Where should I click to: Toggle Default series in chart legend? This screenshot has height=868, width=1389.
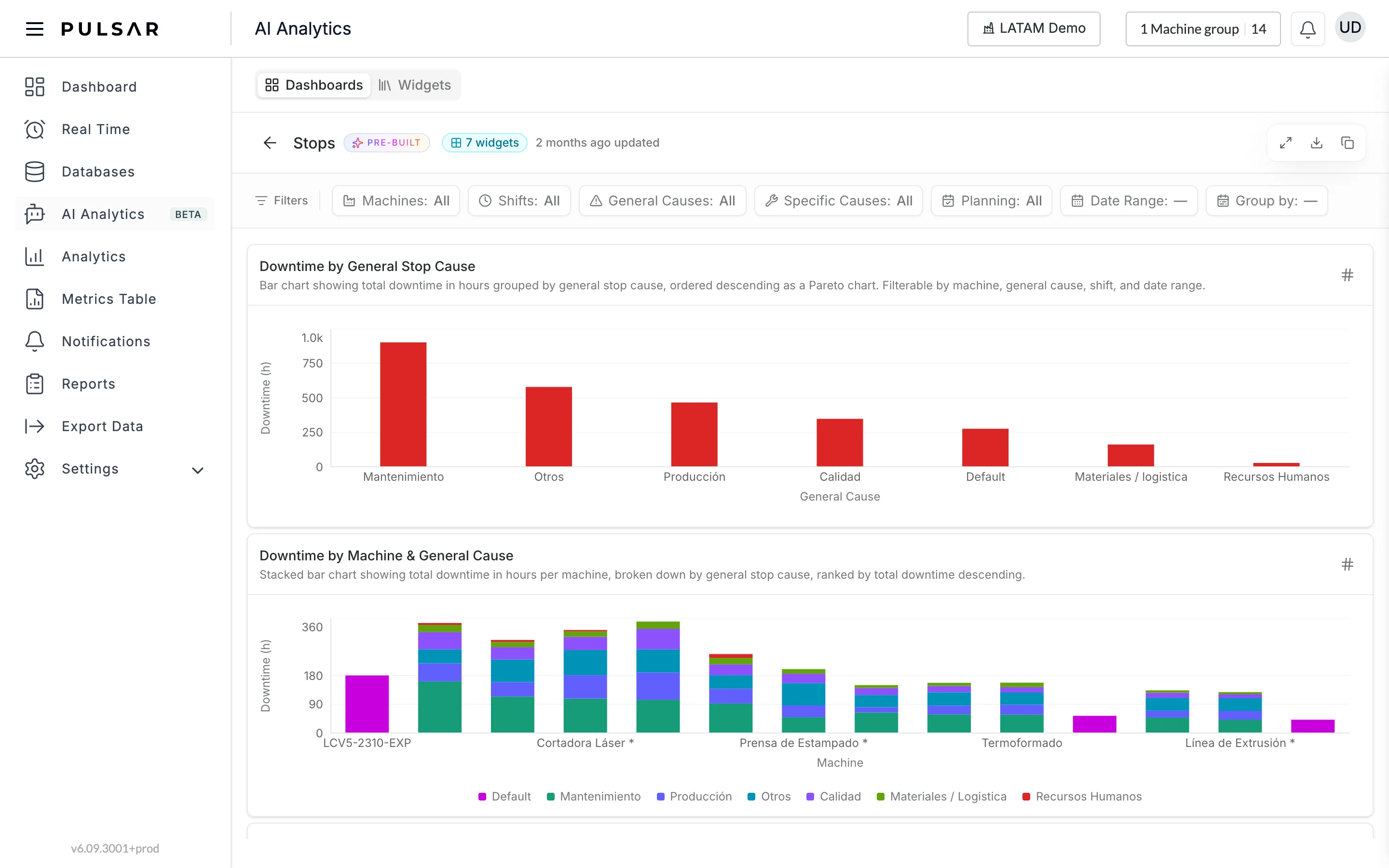(504, 796)
